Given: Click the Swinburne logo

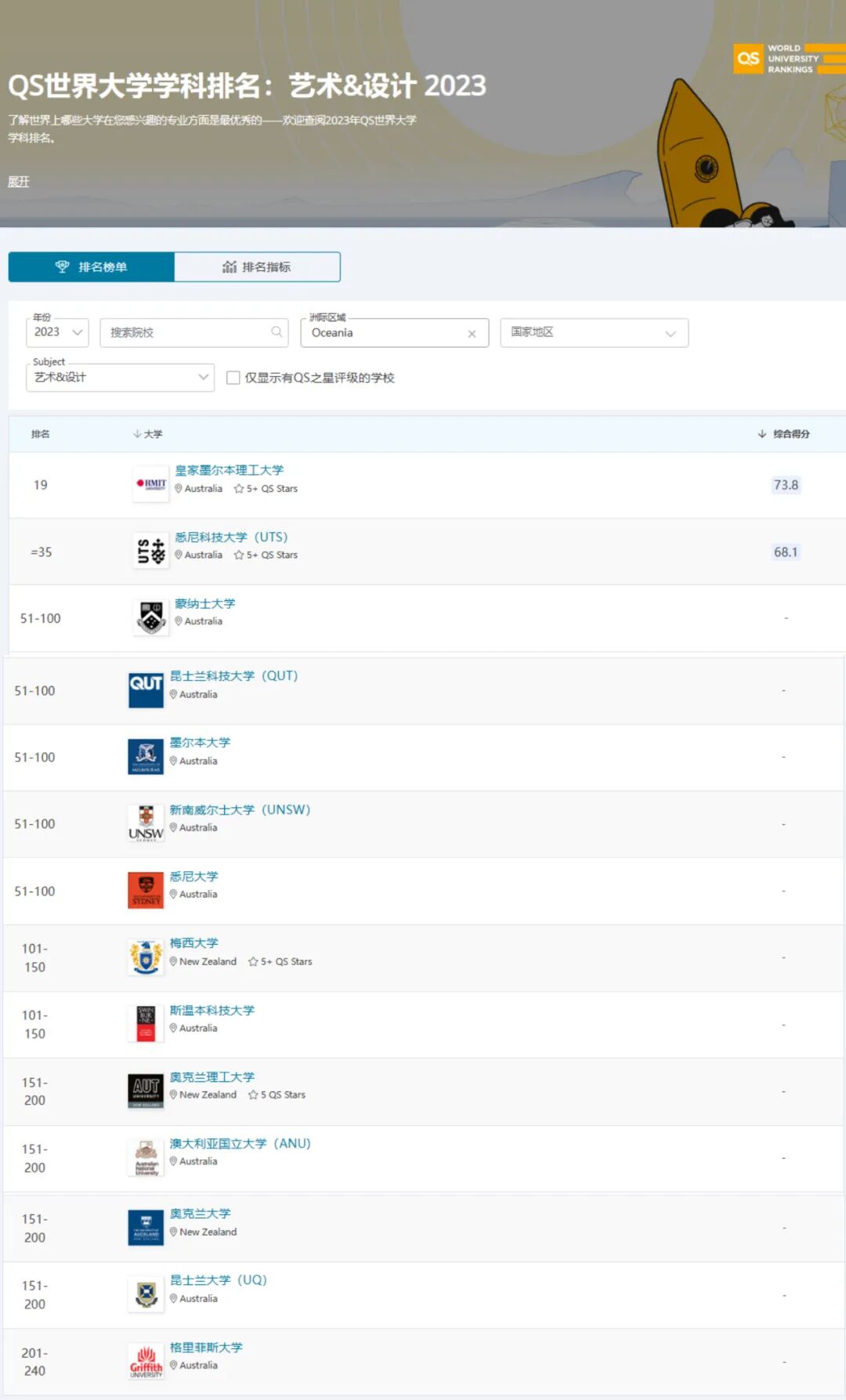Looking at the screenshot, I should [146, 1024].
